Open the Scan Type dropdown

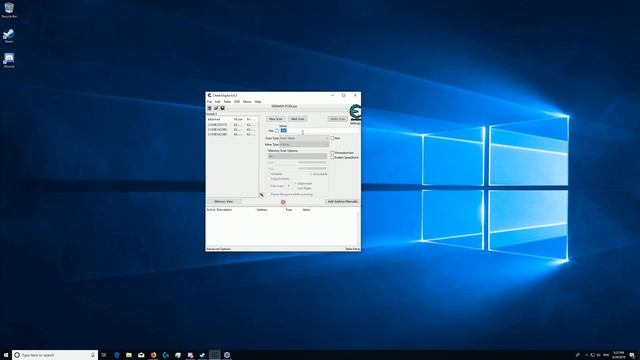pos(304,138)
